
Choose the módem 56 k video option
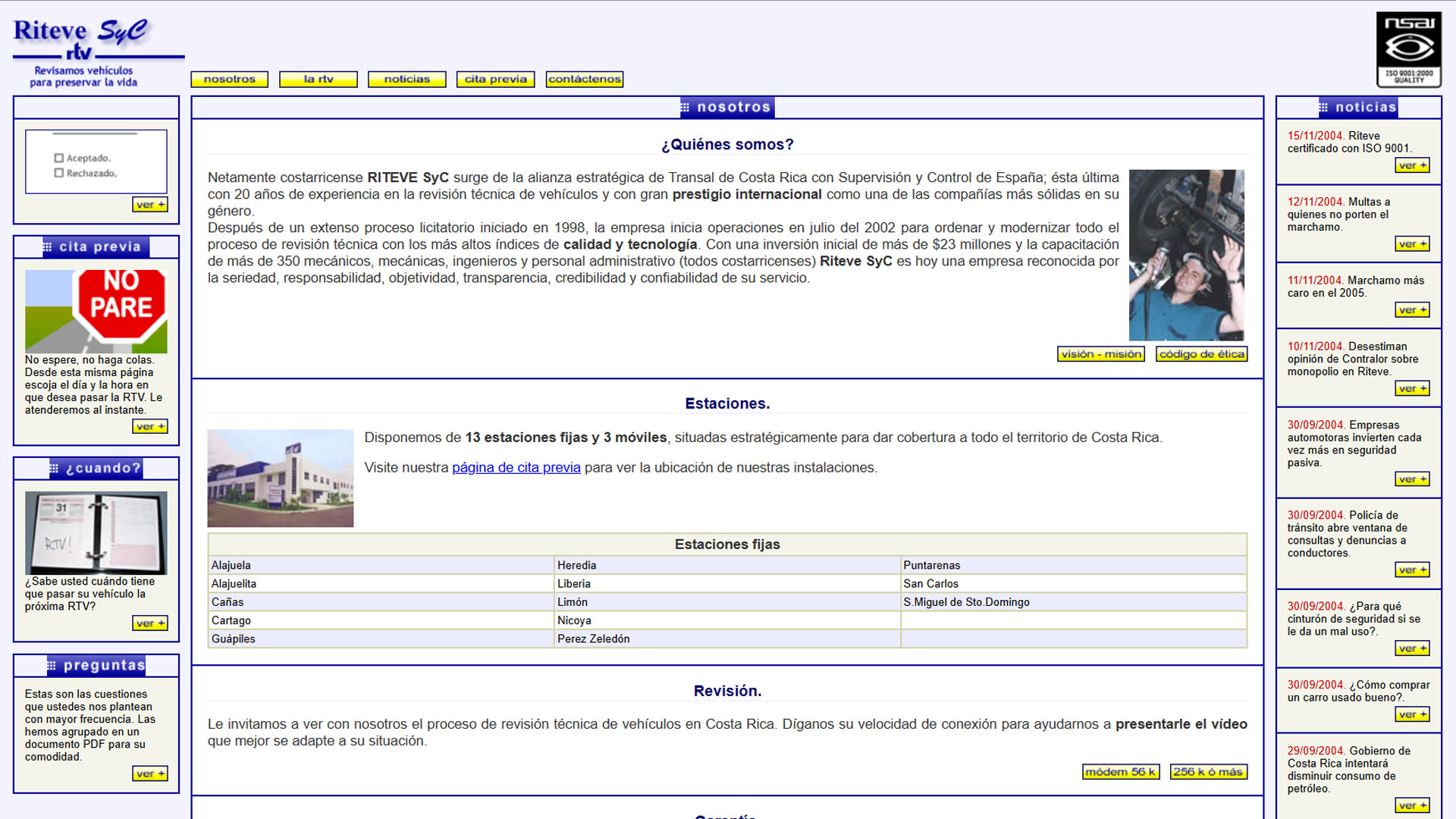coord(1120,772)
